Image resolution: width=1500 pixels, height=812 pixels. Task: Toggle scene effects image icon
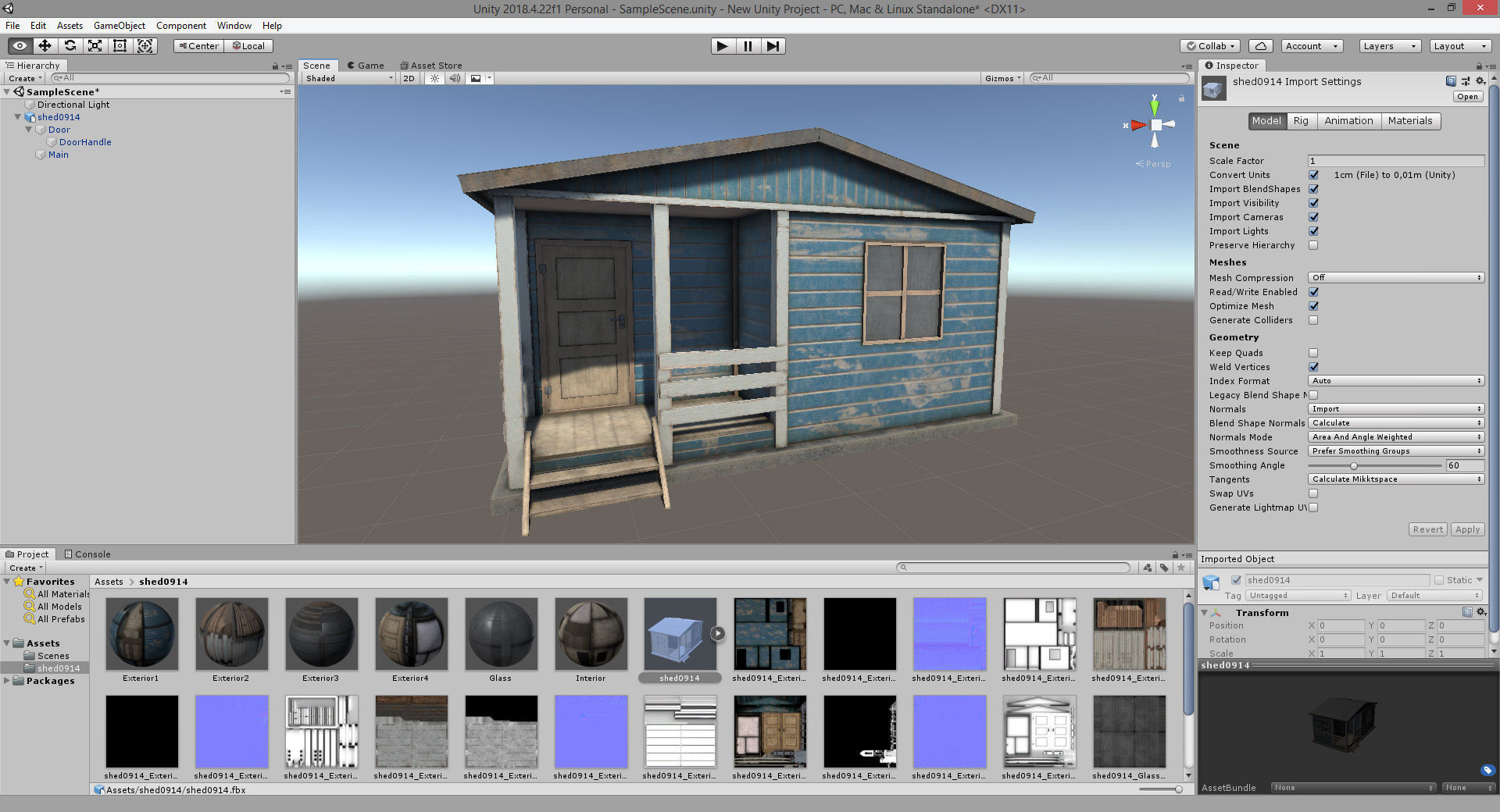[476, 78]
